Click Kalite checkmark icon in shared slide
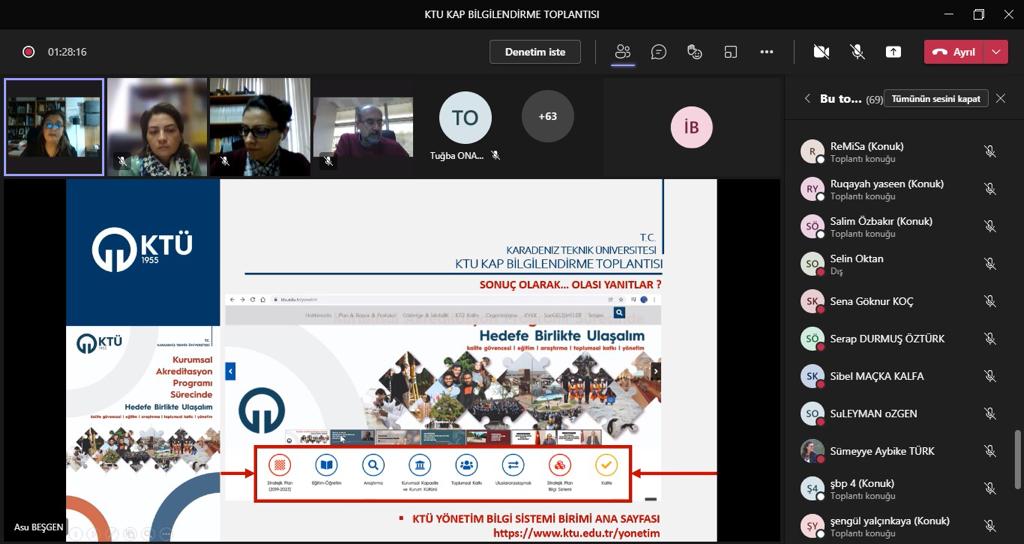 [x=606, y=465]
